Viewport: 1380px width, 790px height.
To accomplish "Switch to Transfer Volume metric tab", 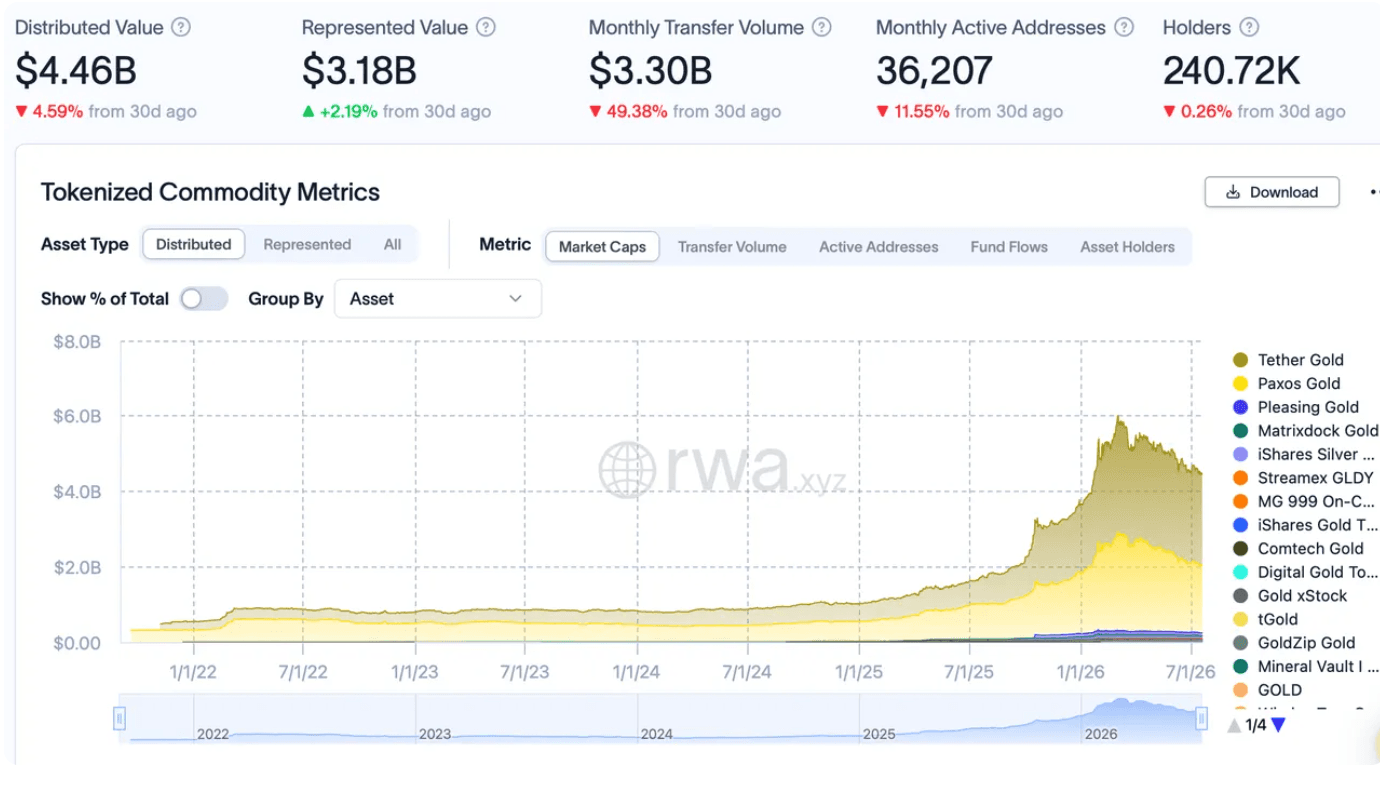I will point(732,247).
